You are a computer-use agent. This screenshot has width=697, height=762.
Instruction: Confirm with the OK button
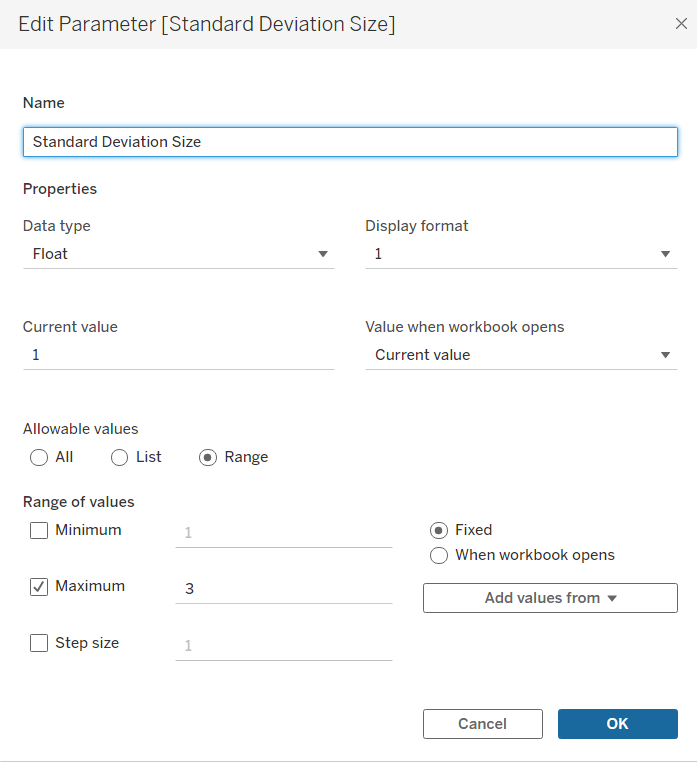click(x=617, y=724)
